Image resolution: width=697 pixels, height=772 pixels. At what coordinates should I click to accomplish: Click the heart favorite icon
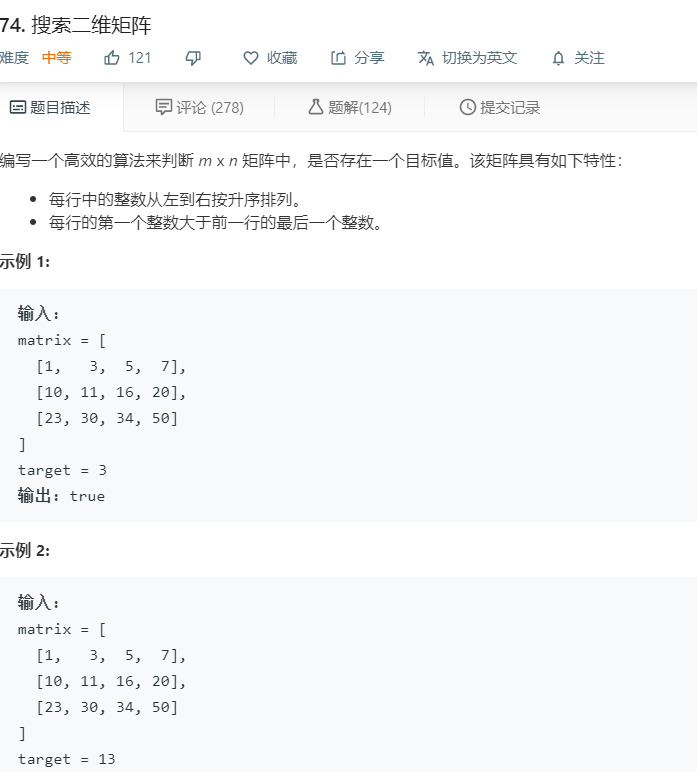click(x=251, y=58)
